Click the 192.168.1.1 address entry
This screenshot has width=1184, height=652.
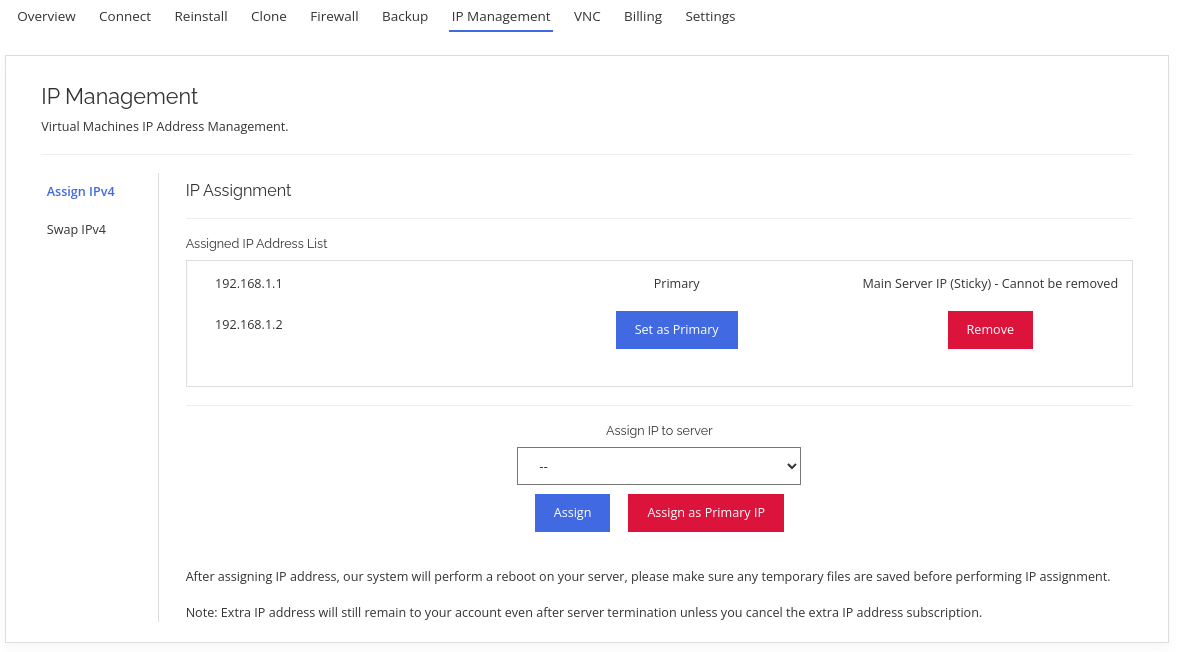[x=248, y=284]
